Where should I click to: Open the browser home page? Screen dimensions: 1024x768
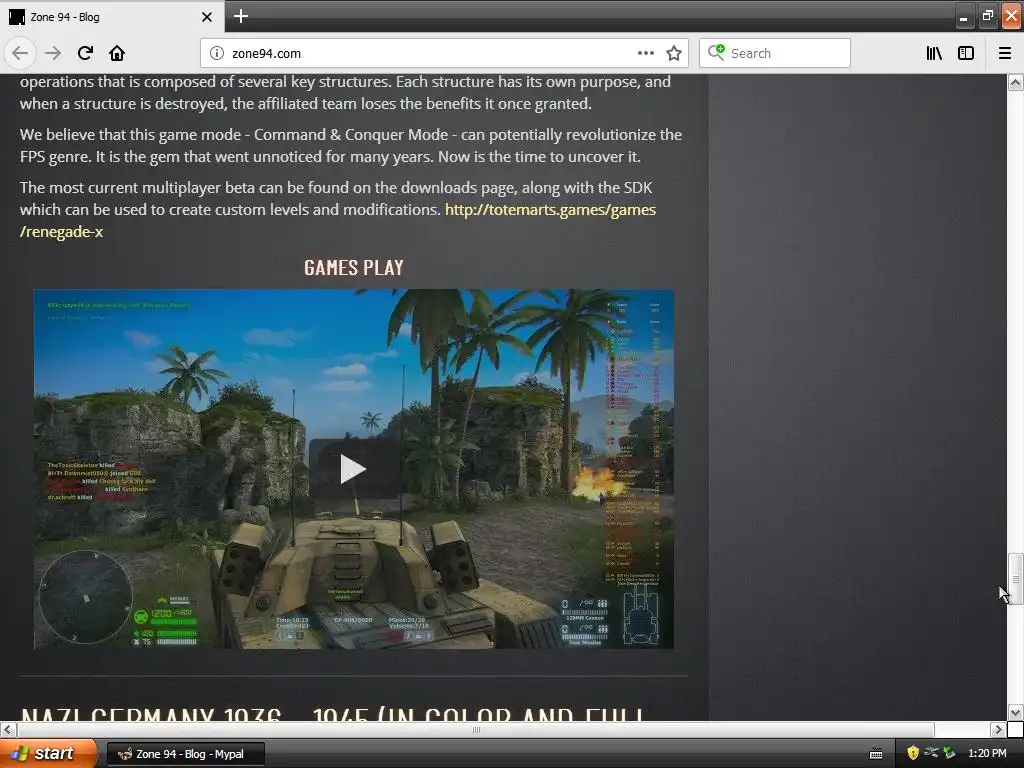tap(117, 53)
